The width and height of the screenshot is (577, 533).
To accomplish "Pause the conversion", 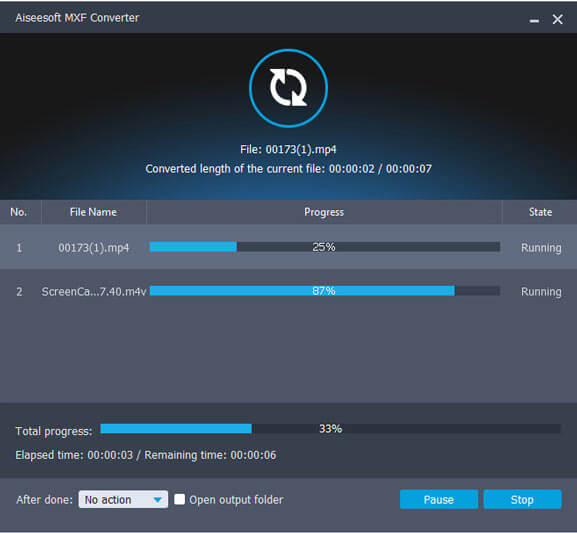I will (439, 499).
